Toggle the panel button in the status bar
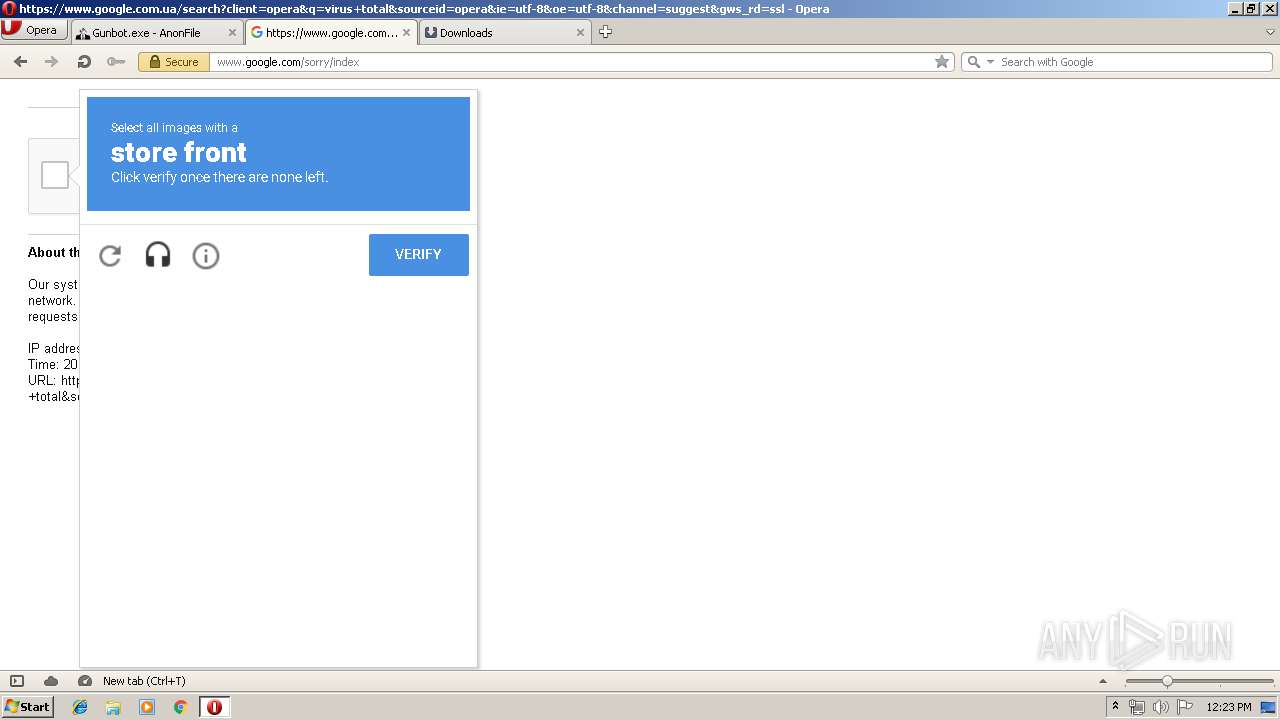The width and height of the screenshot is (1280, 720). 17,681
